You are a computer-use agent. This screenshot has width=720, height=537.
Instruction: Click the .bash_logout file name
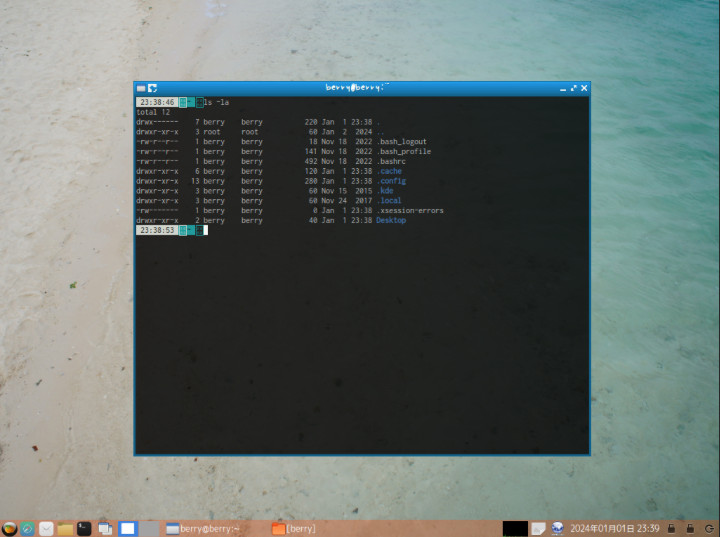[401, 141]
